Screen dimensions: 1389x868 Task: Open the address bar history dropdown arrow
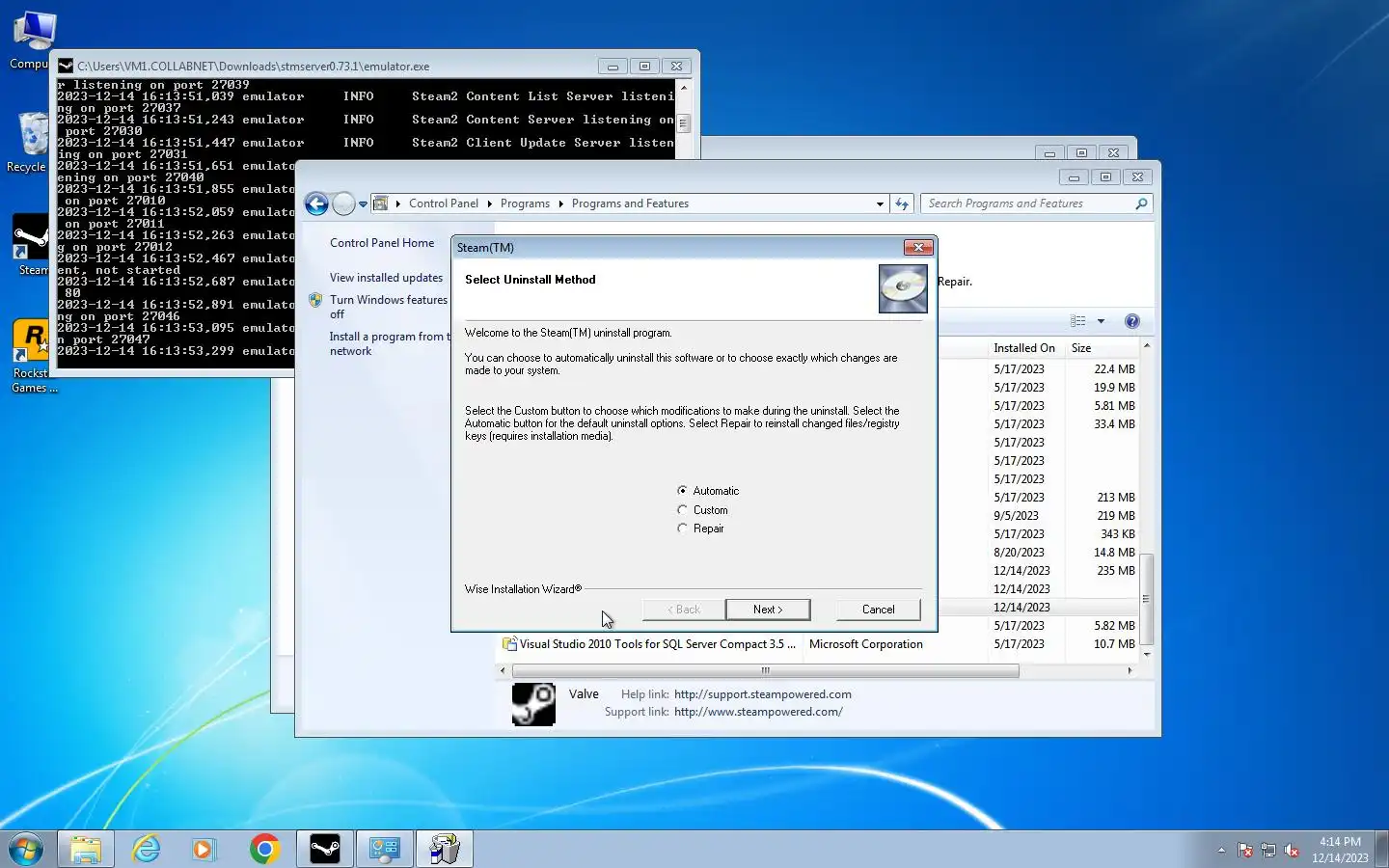pos(880,204)
